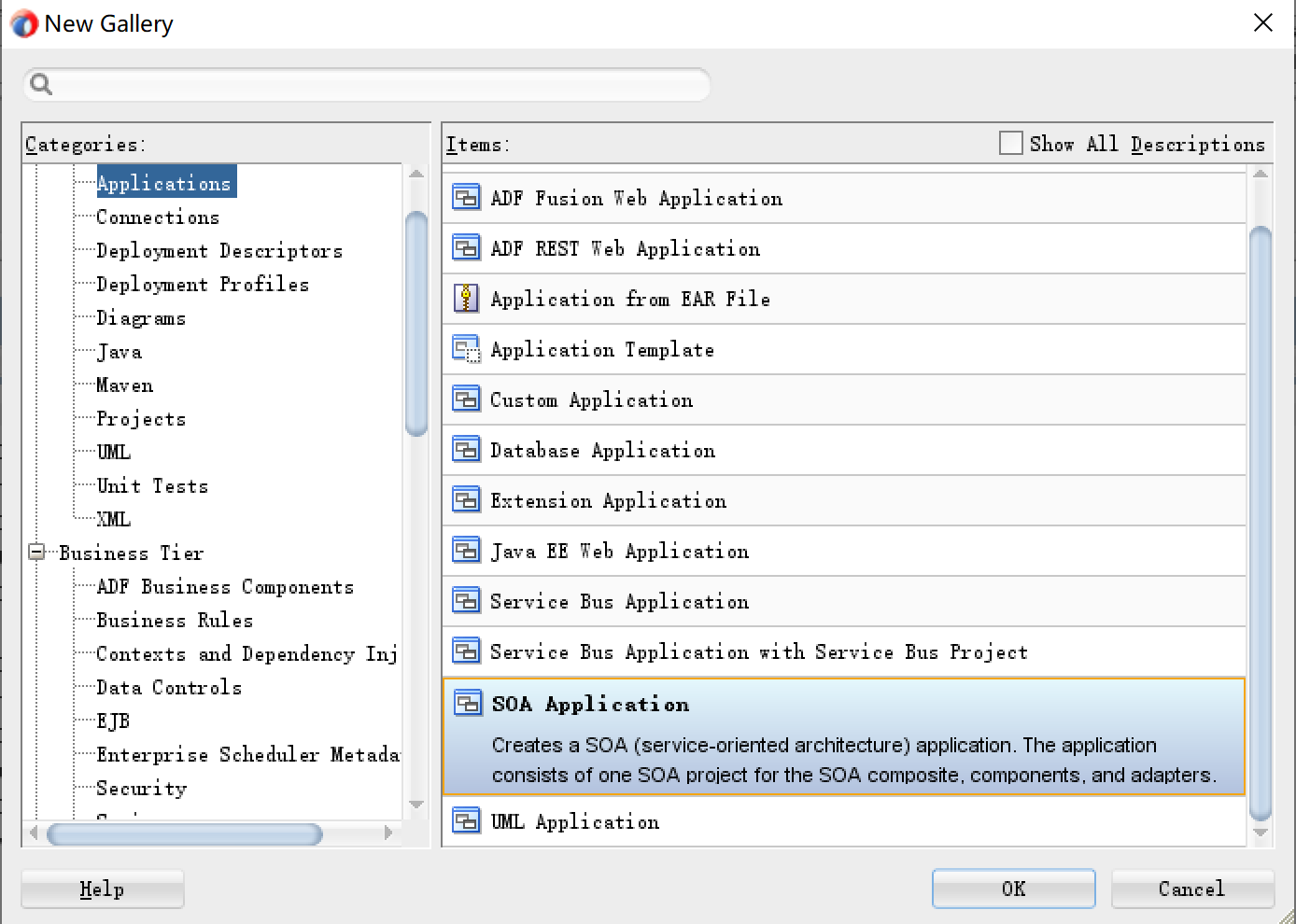Open Help for New Gallery

(x=103, y=889)
